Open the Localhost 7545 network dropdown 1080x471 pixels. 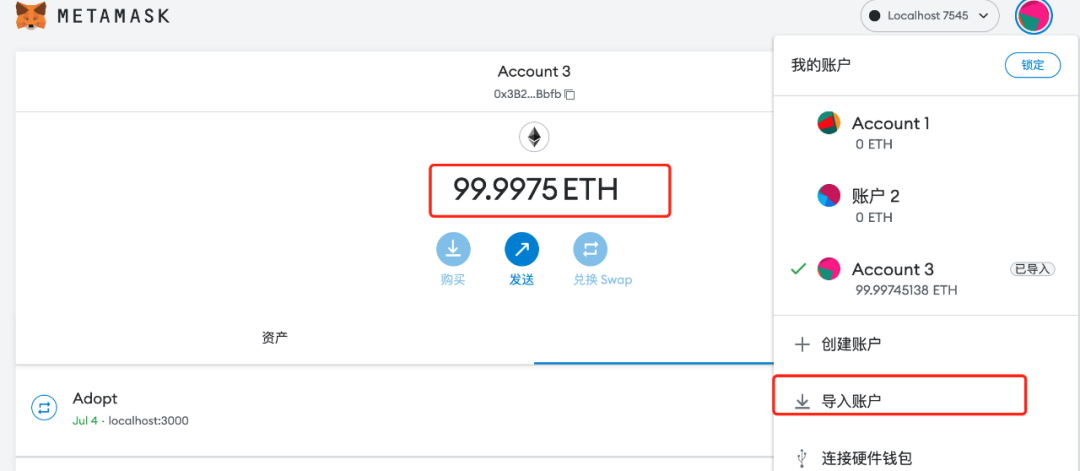click(930, 16)
